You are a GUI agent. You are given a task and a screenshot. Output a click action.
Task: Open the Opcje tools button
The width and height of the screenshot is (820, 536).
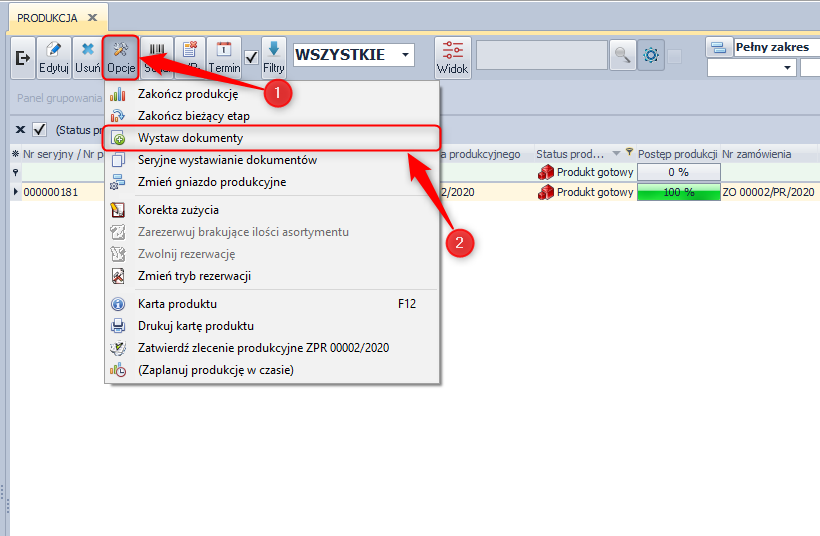tap(121, 58)
